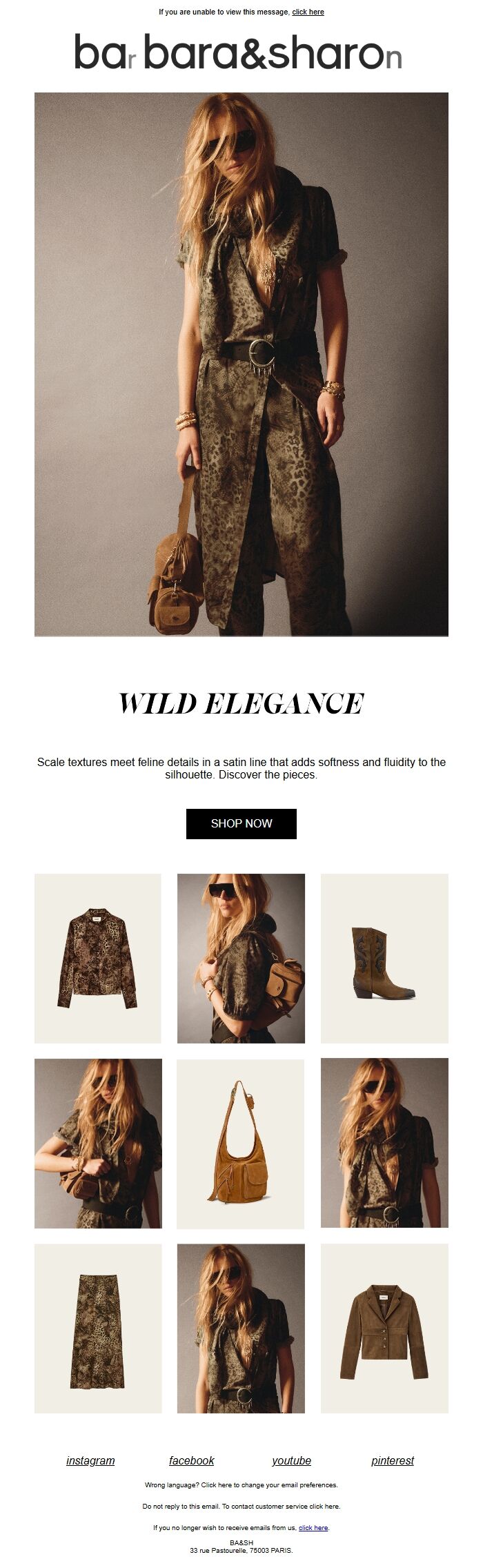Image resolution: width=483 pixels, height=1568 pixels.
Task: Open the suede western boot product image
Action: (384, 958)
